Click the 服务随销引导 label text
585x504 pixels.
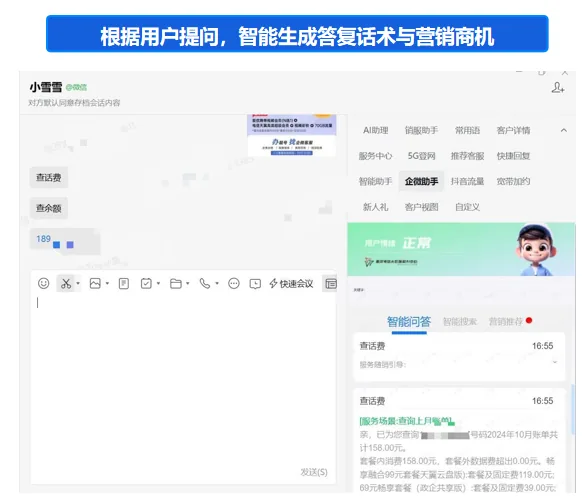click(x=383, y=364)
